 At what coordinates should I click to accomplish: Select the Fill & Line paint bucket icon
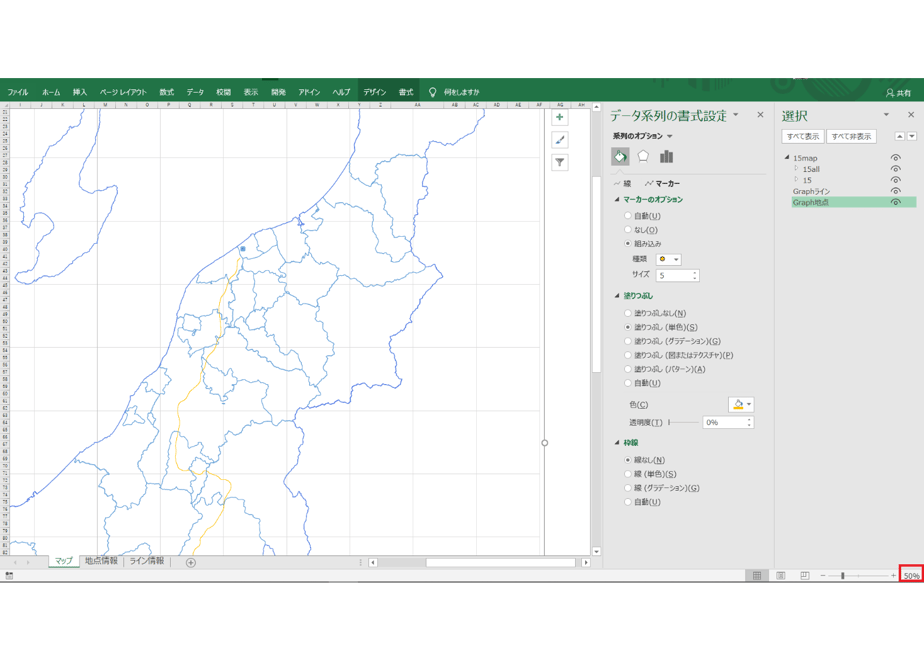(620, 157)
